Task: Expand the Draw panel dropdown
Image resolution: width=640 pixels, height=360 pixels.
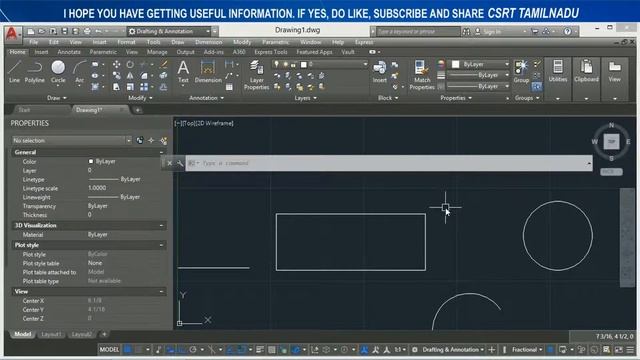Action: point(57,98)
